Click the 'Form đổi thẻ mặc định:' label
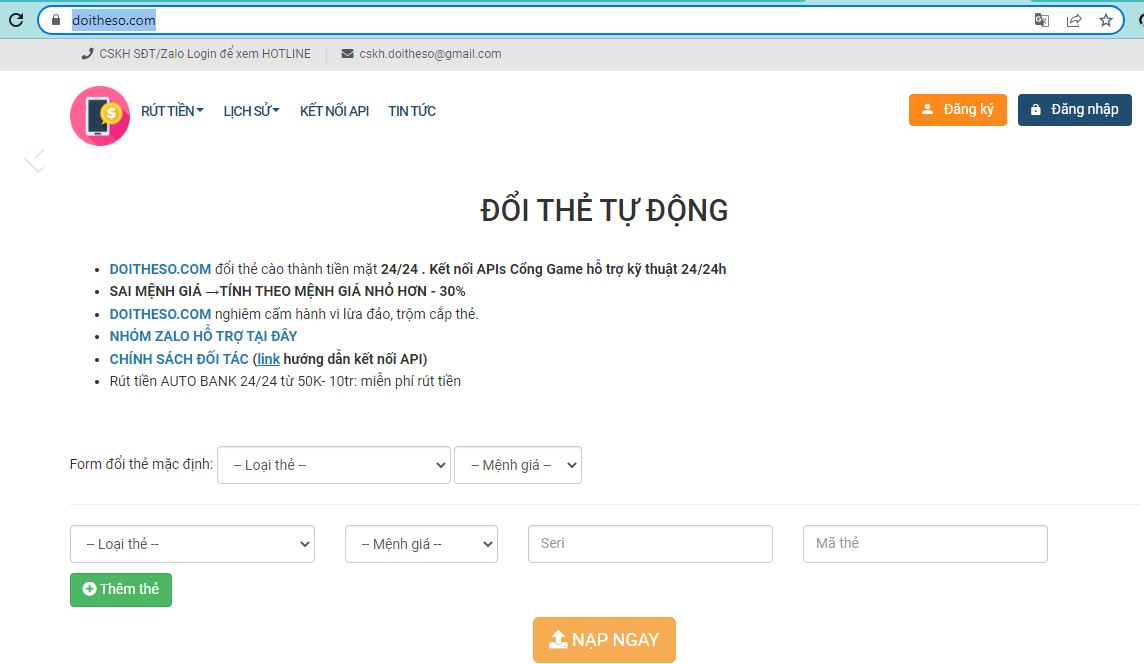The width and height of the screenshot is (1144, 664). 142,464
